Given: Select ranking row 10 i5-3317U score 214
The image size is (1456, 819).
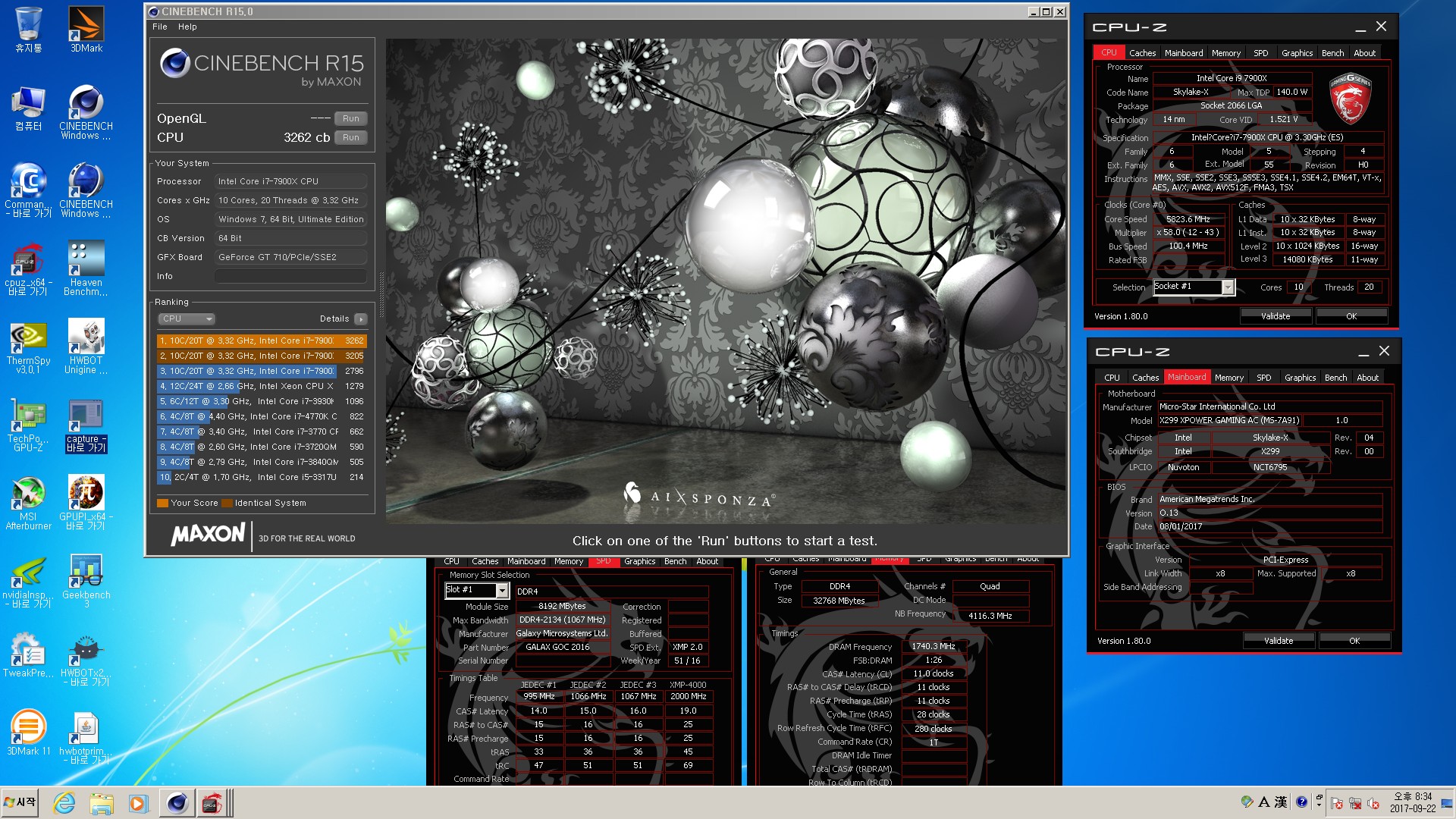Looking at the screenshot, I should (262, 477).
